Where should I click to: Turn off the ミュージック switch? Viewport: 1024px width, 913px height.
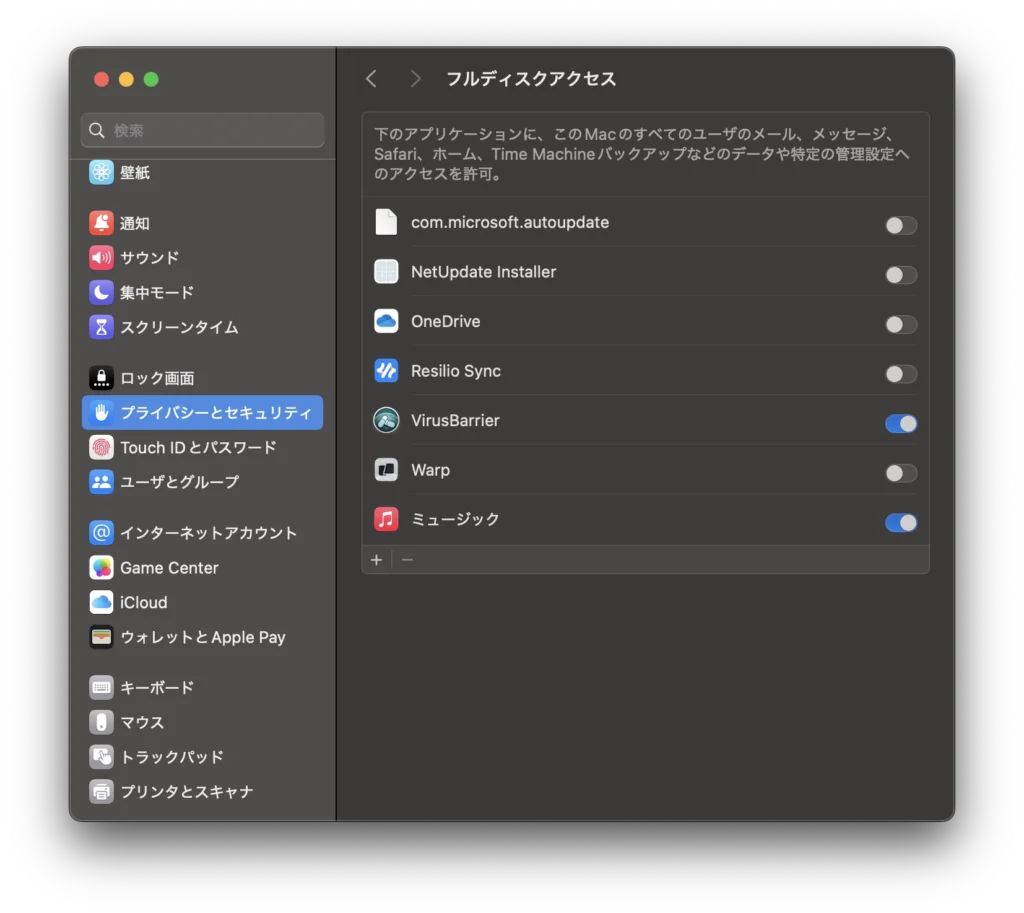tap(901, 523)
